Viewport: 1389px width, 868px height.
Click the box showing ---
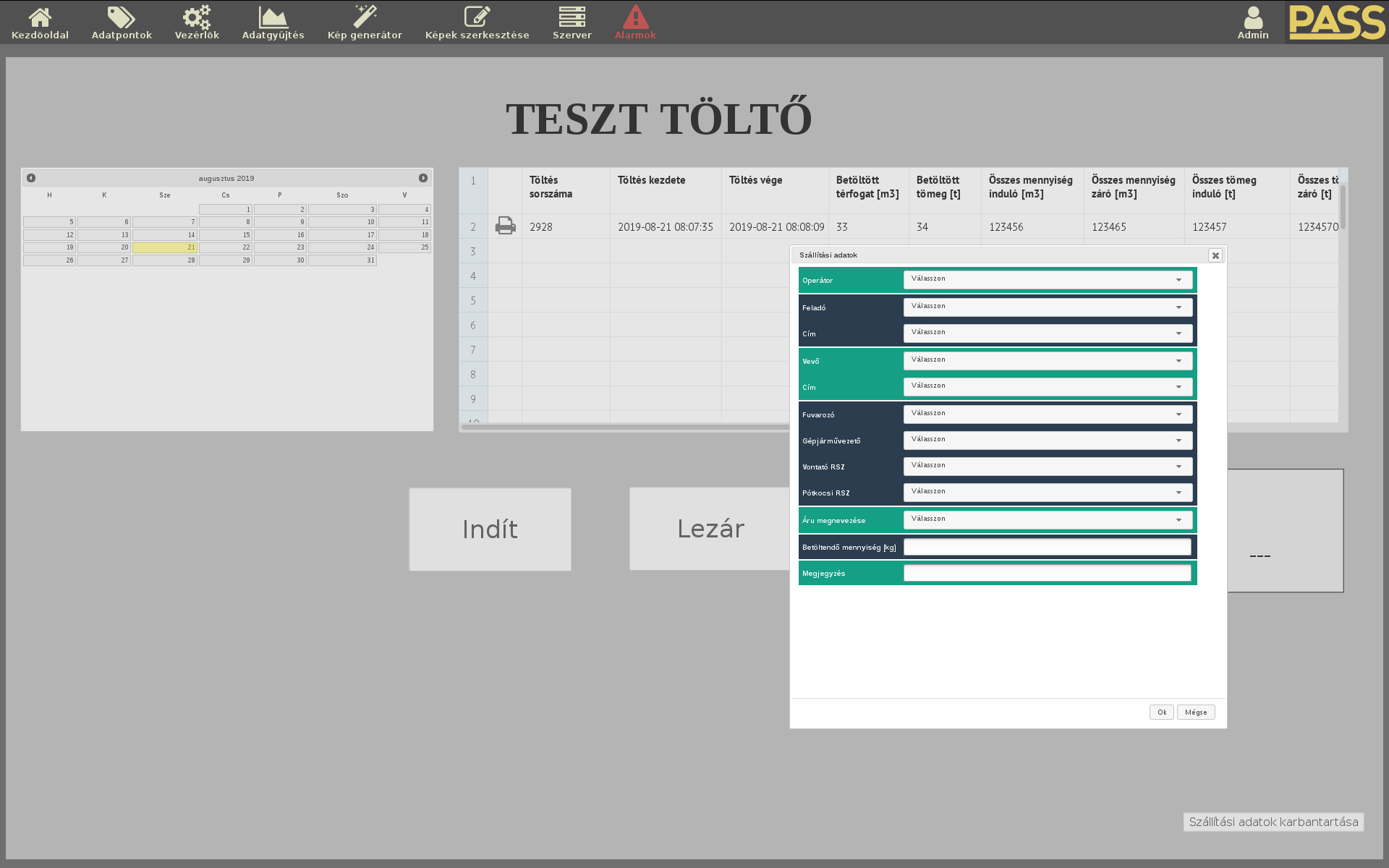click(x=1285, y=531)
